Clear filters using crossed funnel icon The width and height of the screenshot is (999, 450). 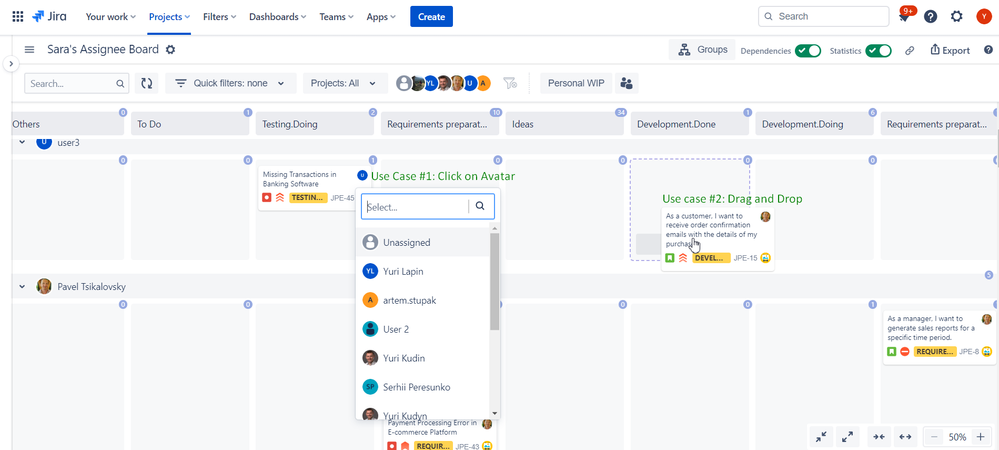click(x=509, y=83)
